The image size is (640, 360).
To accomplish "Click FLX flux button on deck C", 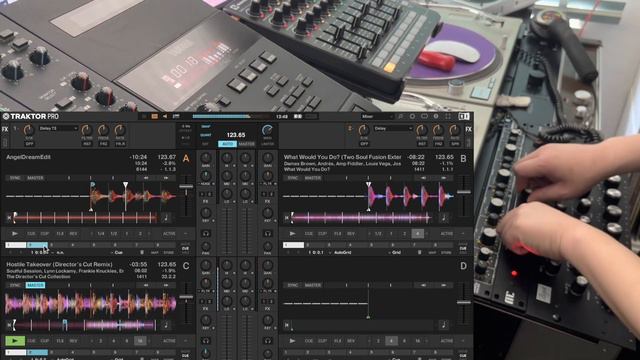I will click(60, 341).
